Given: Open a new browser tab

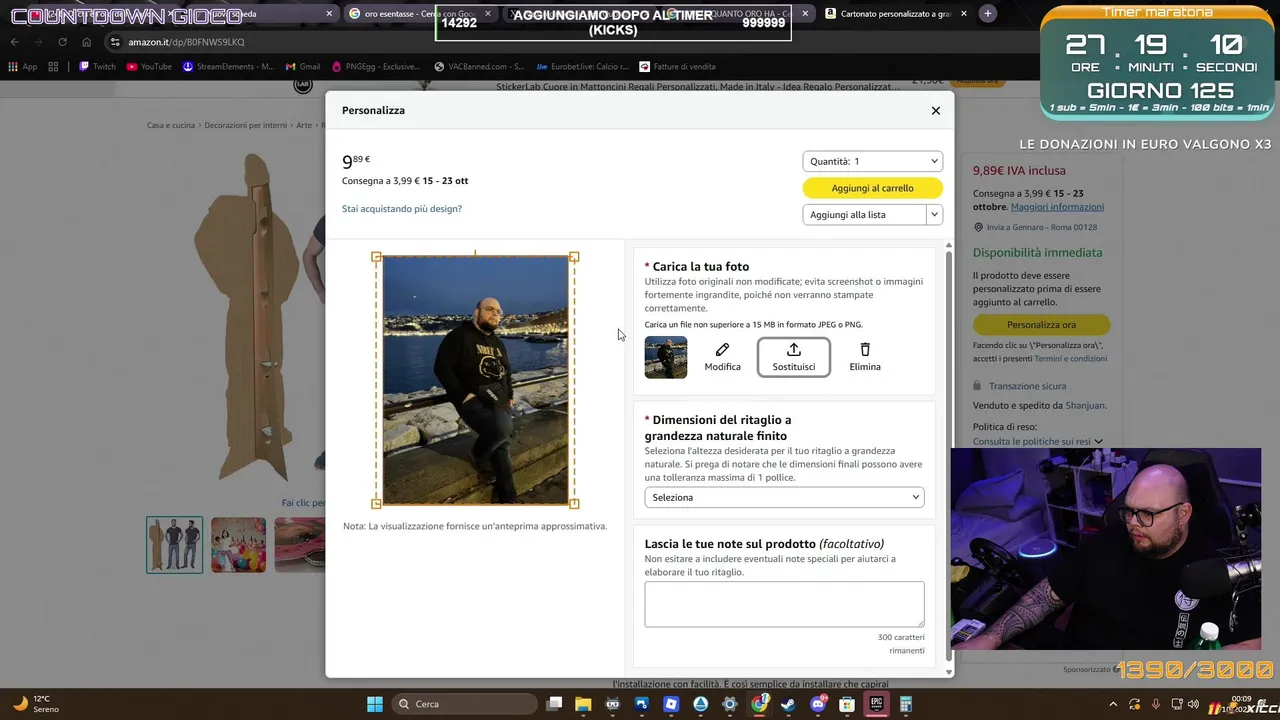Looking at the screenshot, I should click(x=987, y=14).
